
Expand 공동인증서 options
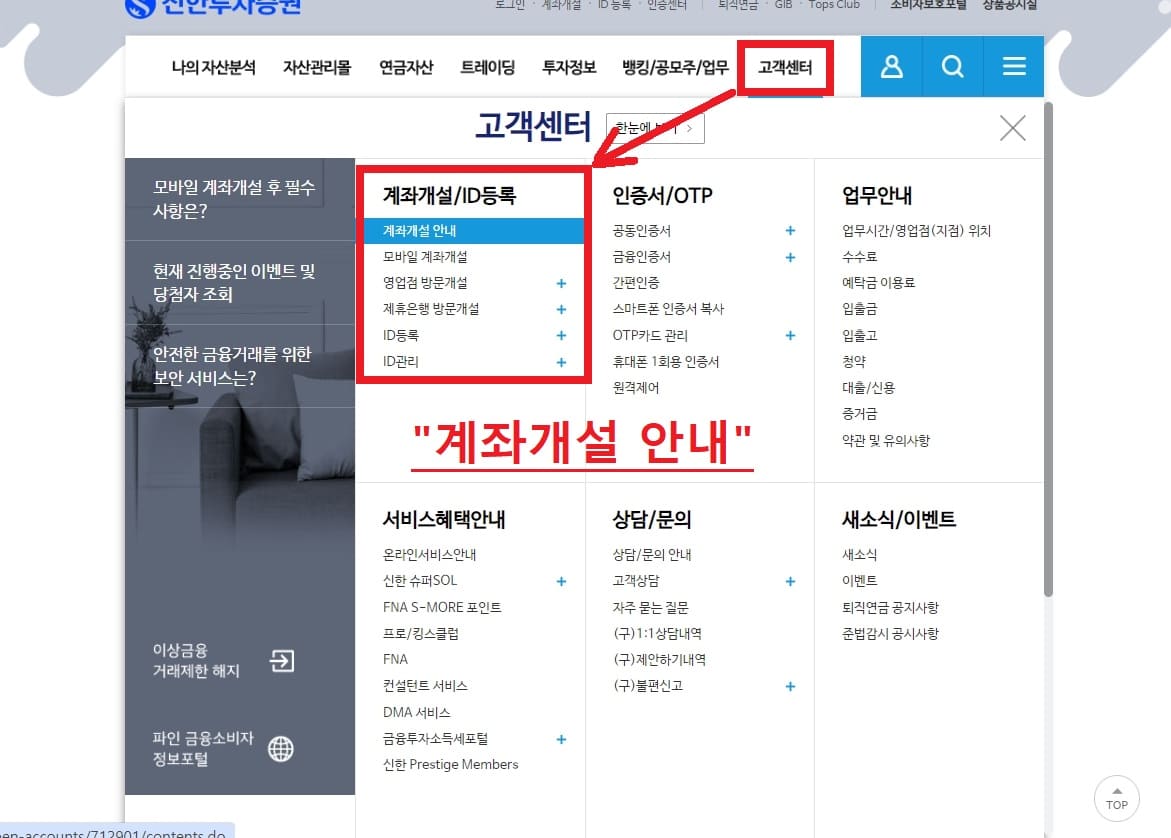(x=790, y=230)
